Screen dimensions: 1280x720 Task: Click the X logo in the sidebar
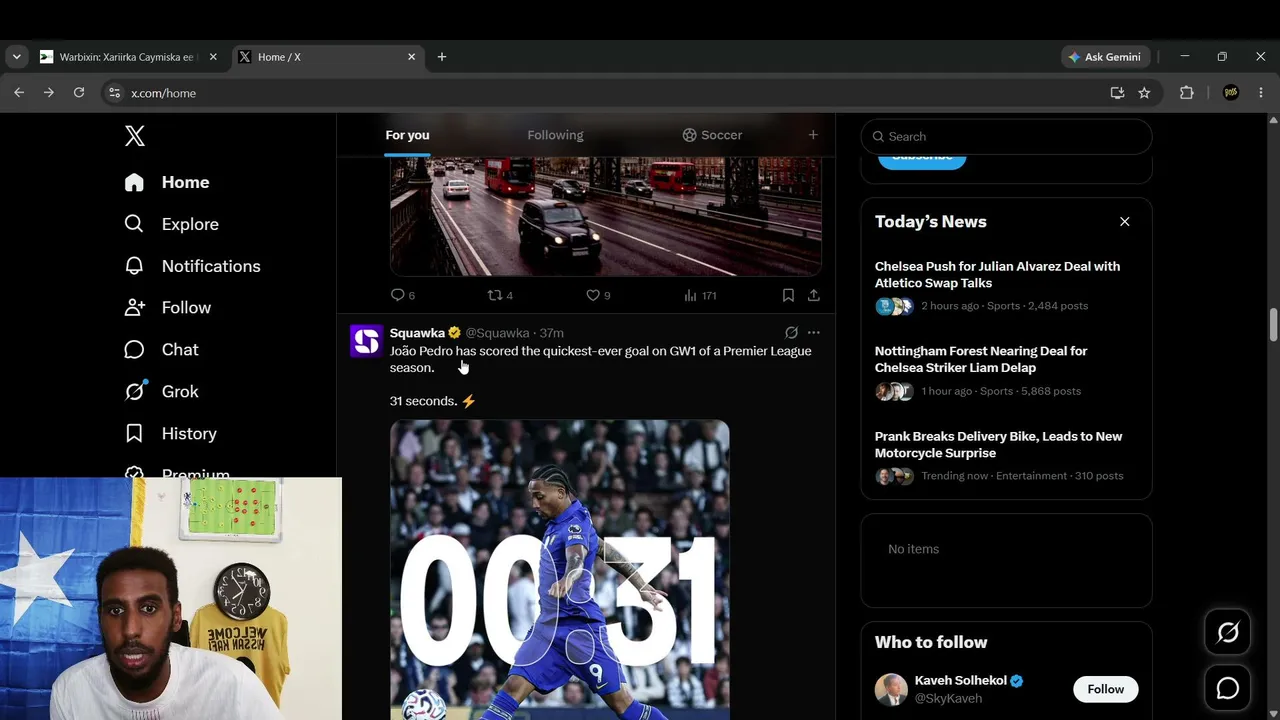click(135, 136)
